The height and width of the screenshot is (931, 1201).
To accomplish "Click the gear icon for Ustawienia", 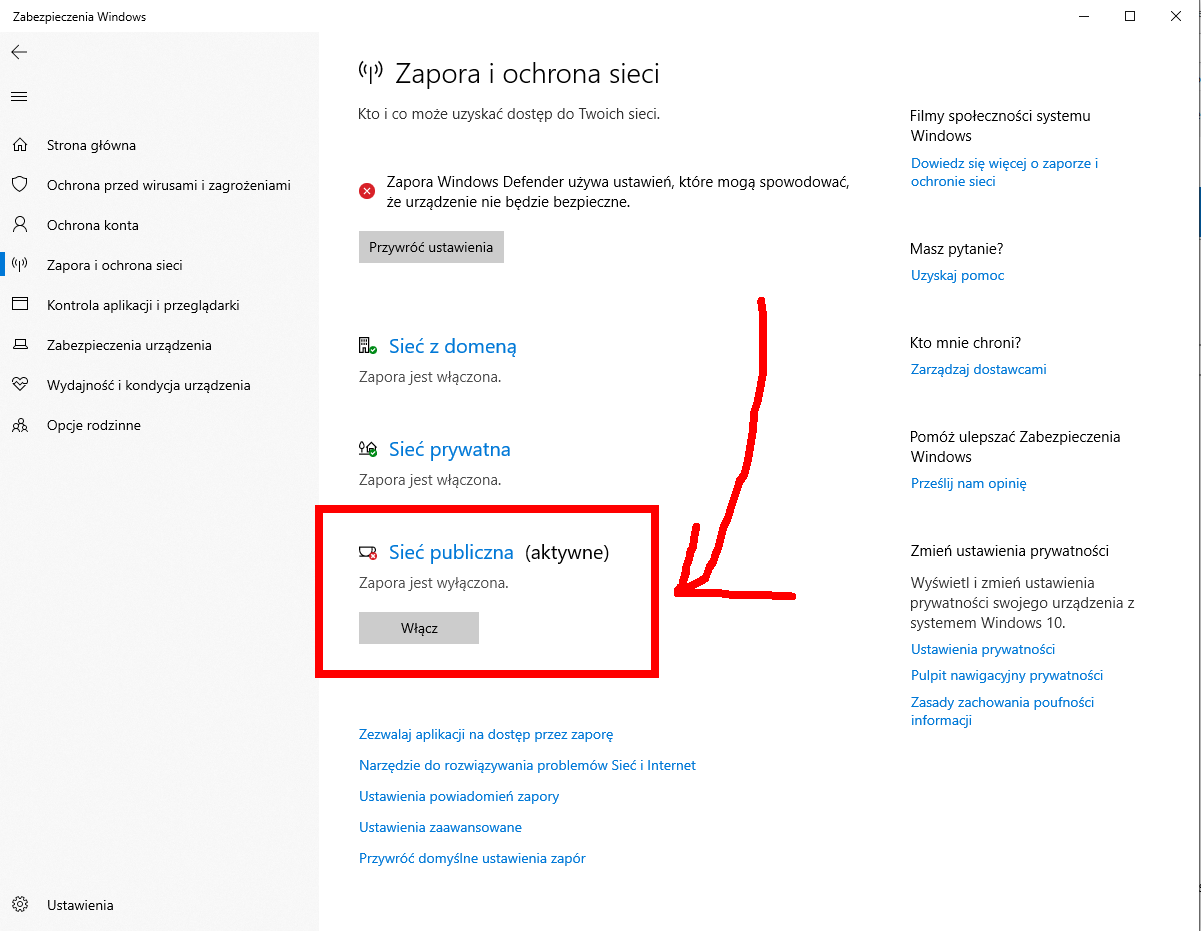I will point(19,905).
